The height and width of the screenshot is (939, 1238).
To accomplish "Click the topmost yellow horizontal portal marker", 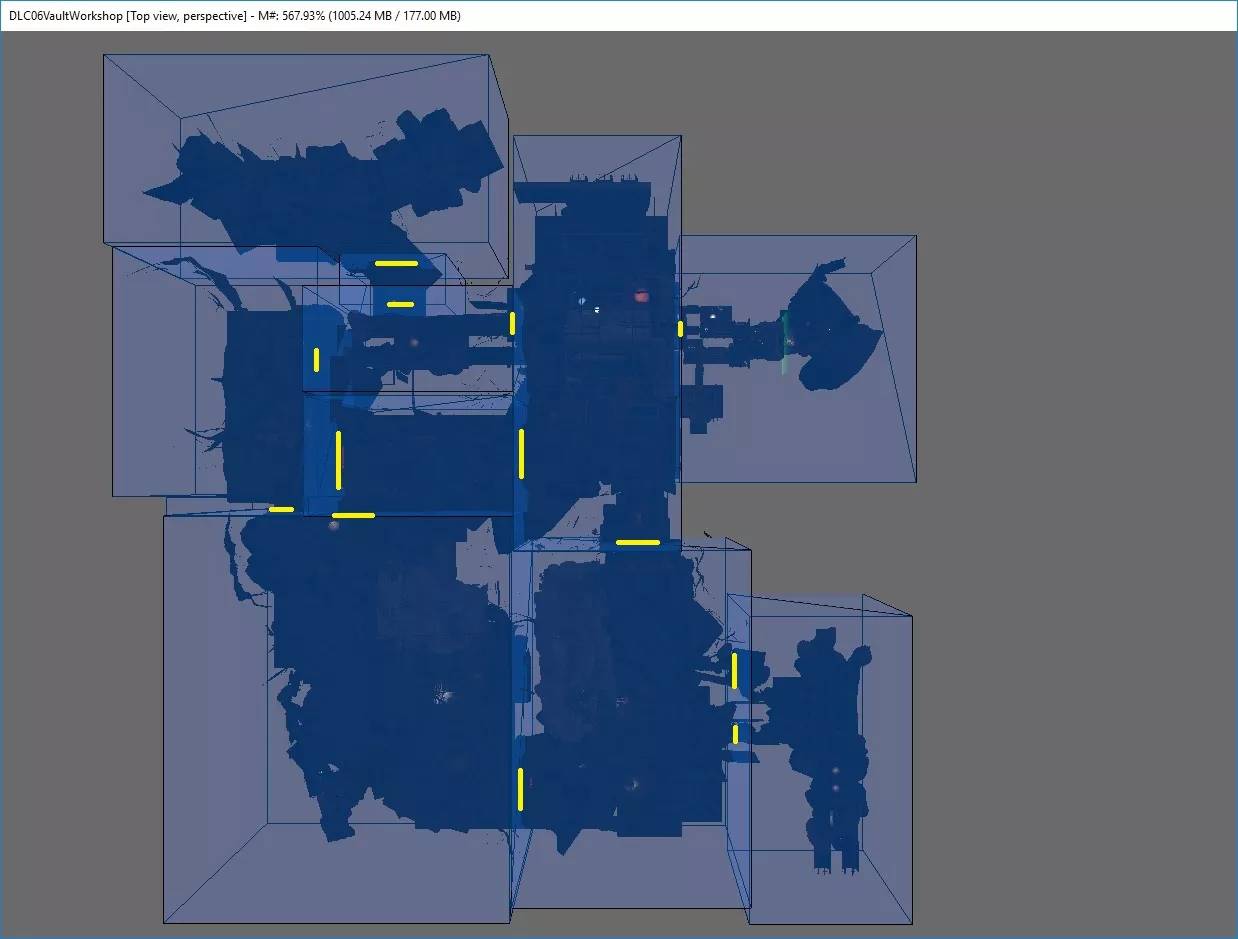I will pos(396,263).
